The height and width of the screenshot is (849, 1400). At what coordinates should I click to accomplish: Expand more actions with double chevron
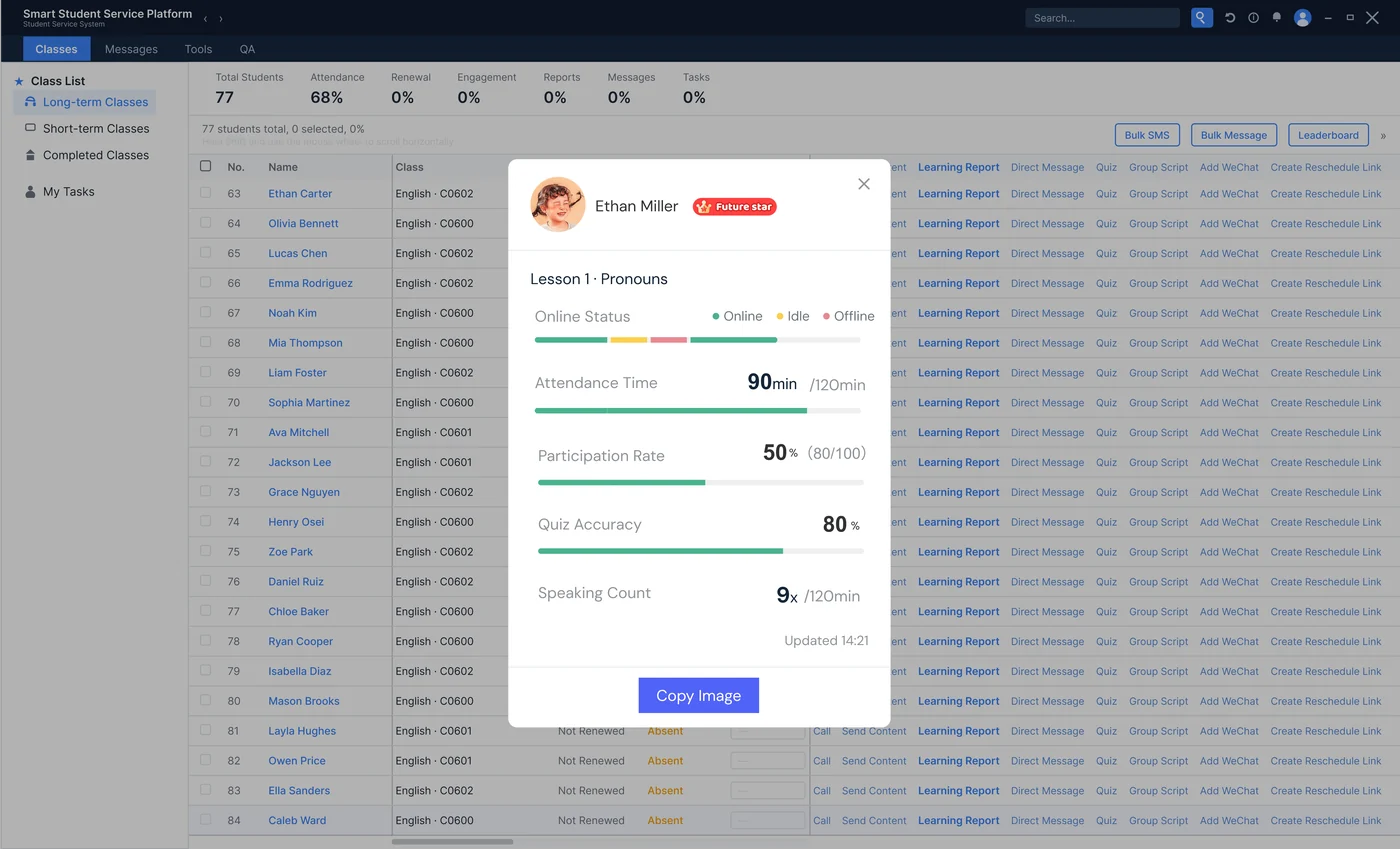click(x=1383, y=135)
